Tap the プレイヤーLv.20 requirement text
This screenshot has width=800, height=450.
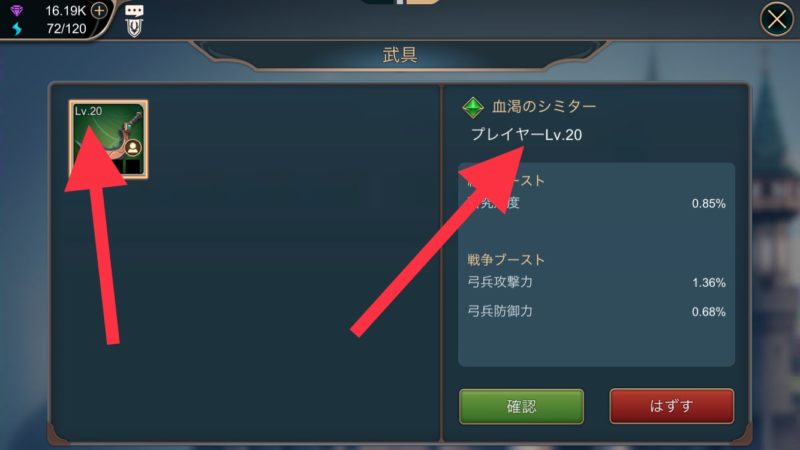526,135
